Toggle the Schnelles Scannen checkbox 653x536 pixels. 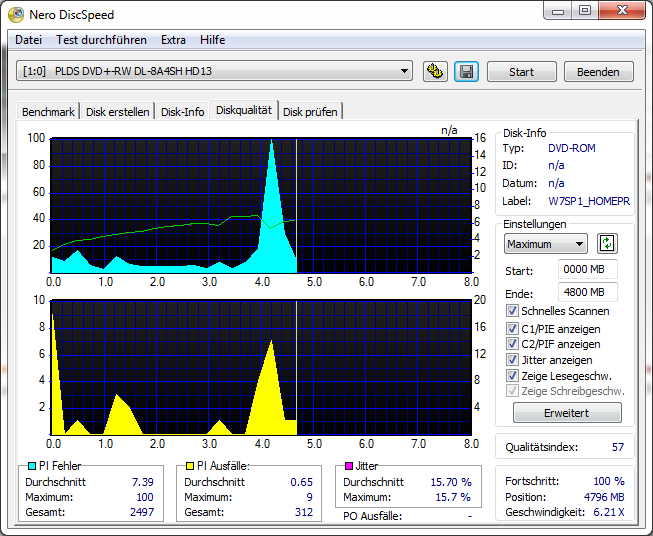[x=512, y=311]
